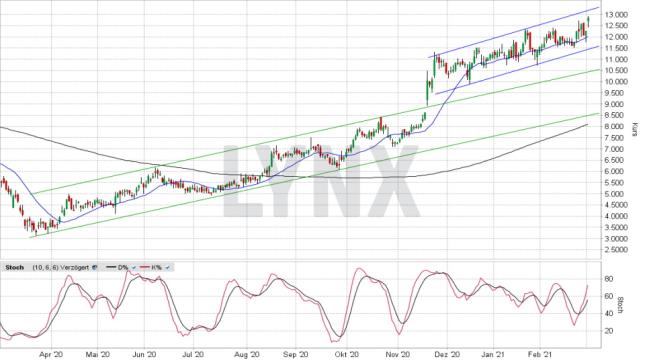Click the Aug '20 date label
Viewport: 645px width, 363px height.
(x=248, y=354)
